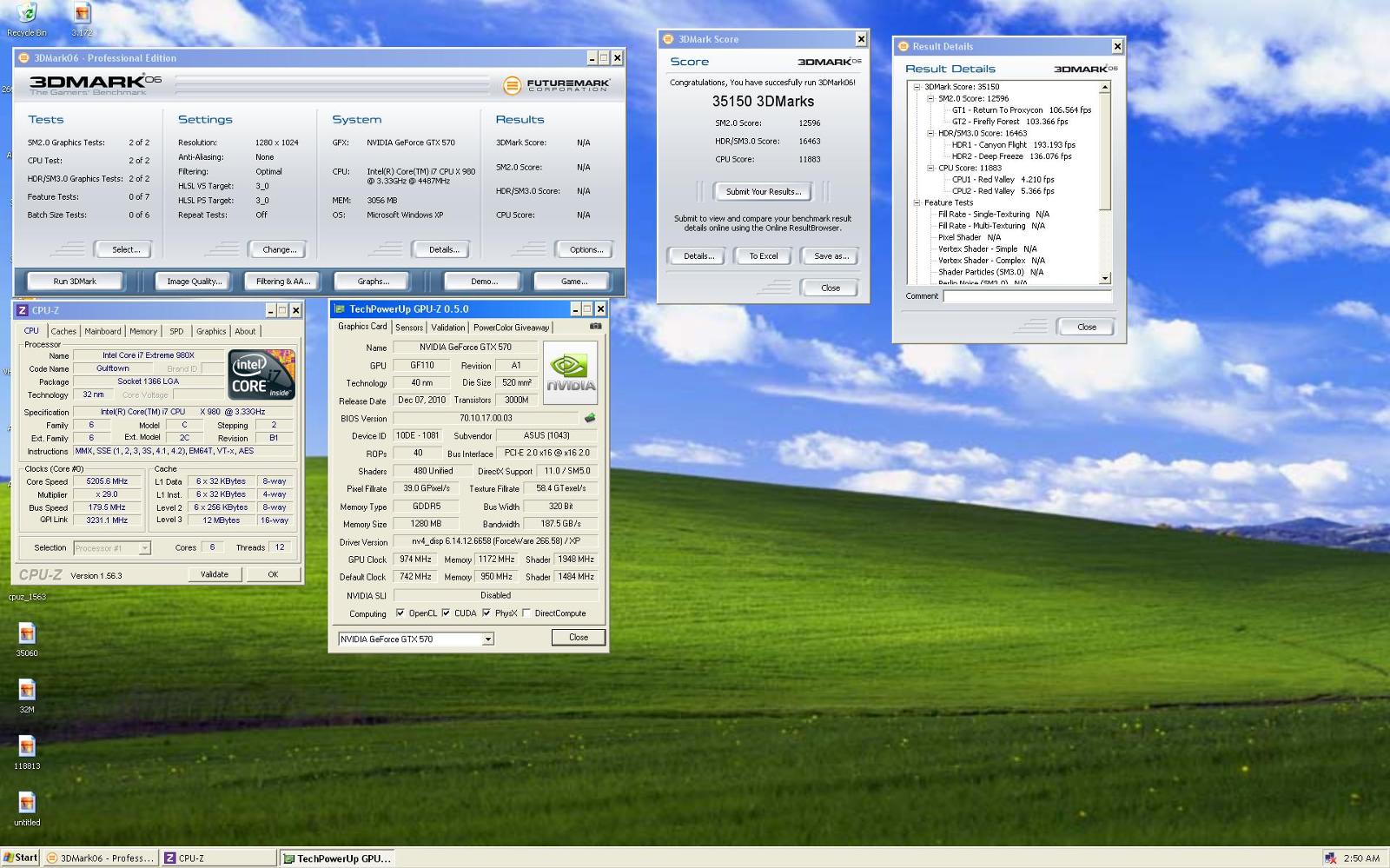Click the Filtering & AA... button

tap(283, 282)
